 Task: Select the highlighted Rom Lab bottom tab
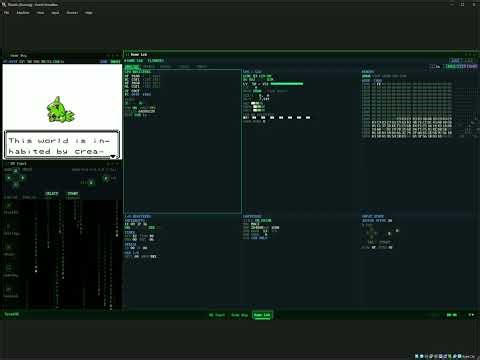[x=262, y=315]
